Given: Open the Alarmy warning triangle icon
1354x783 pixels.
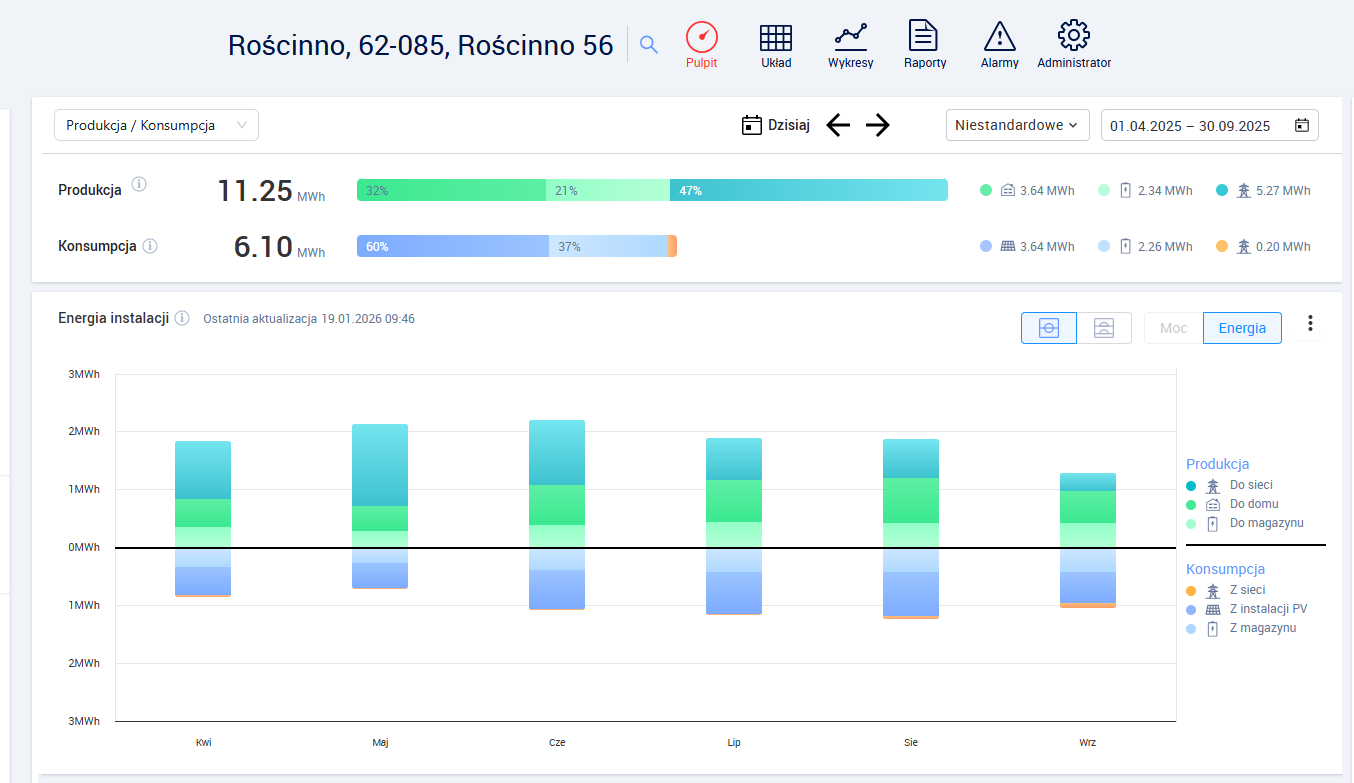Looking at the screenshot, I should (999, 38).
